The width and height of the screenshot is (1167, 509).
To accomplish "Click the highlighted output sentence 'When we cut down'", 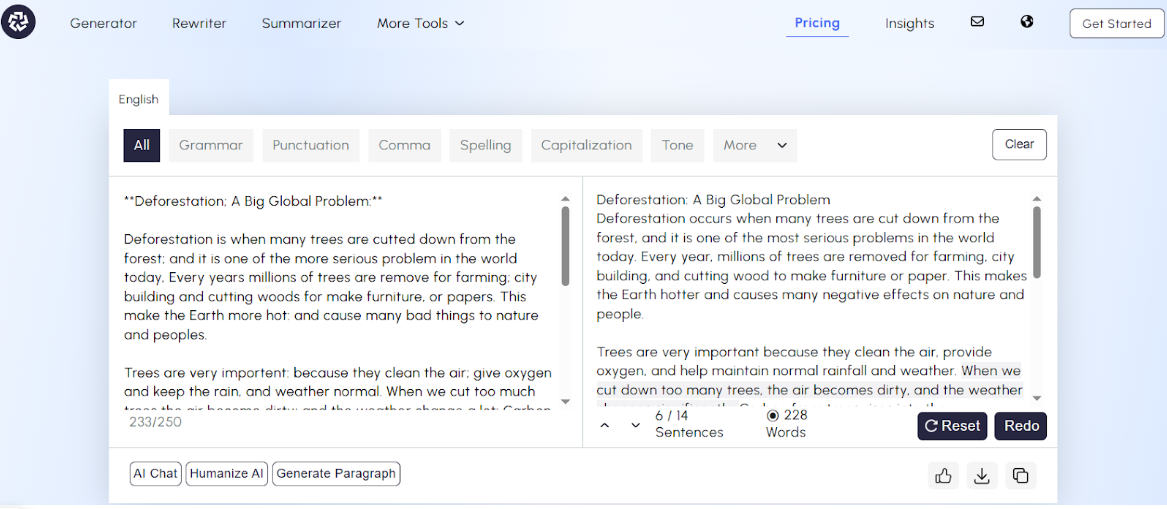I will pyautogui.click(x=810, y=388).
